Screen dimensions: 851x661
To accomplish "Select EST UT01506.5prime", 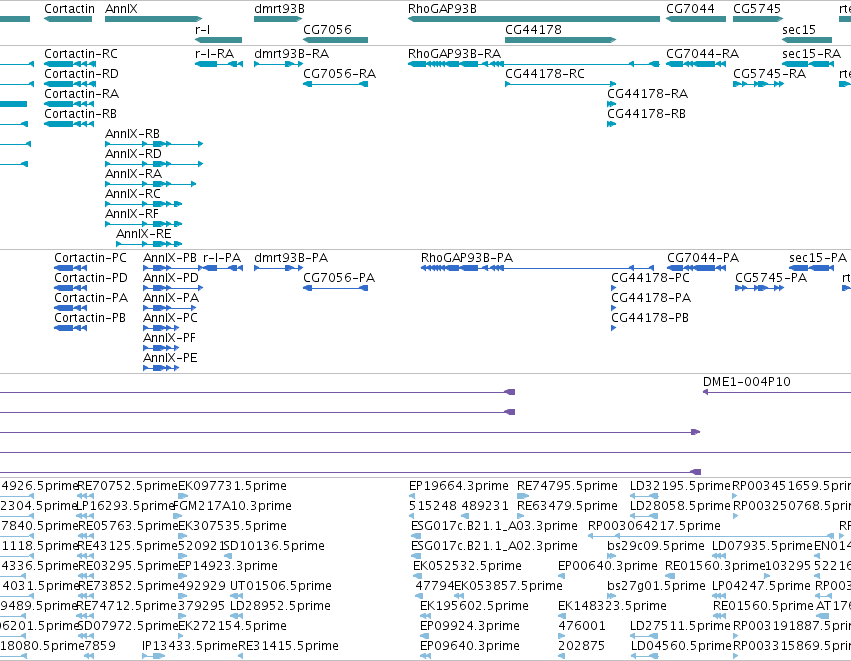I will pos(237,596).
